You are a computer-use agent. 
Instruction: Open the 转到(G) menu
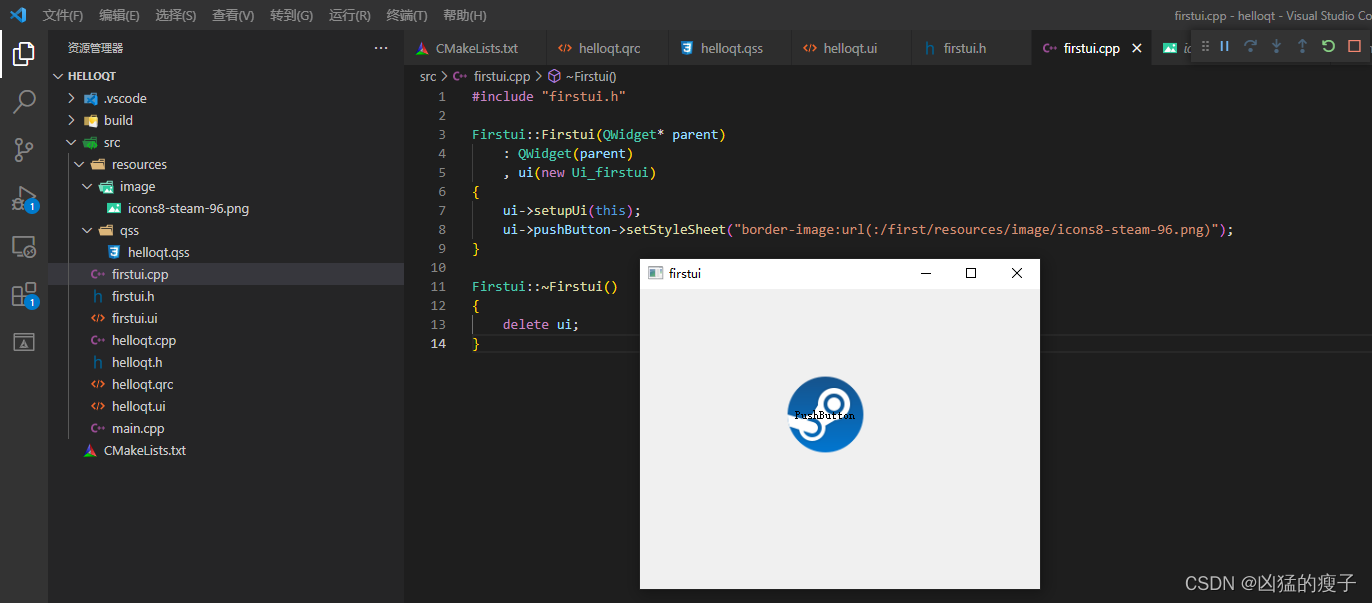click(291, 15)
